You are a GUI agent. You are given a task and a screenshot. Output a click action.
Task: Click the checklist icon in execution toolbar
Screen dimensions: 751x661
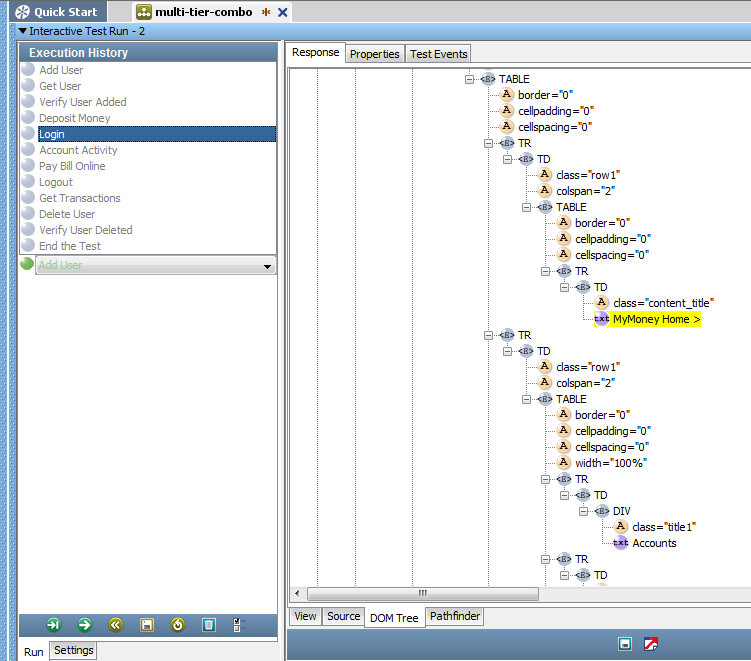237,625
